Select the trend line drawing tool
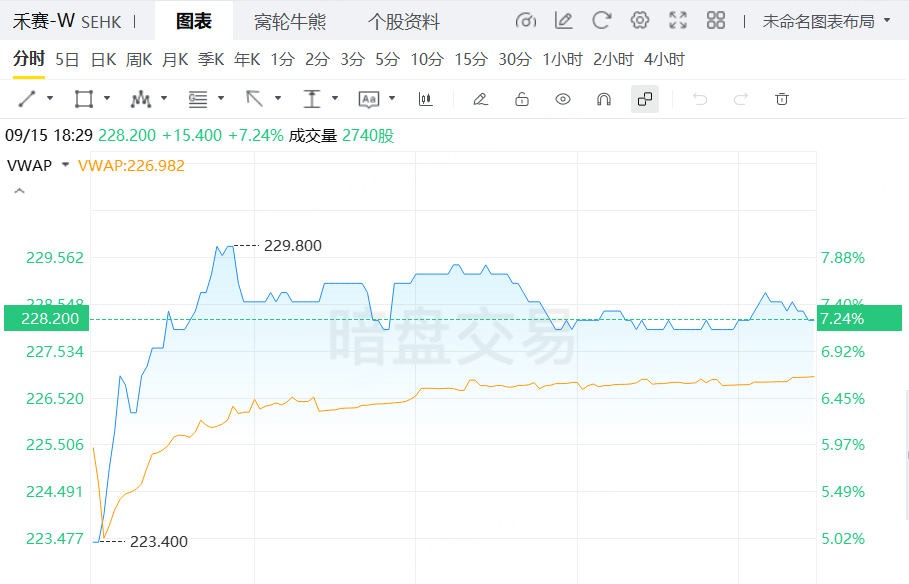 point(28,99)
